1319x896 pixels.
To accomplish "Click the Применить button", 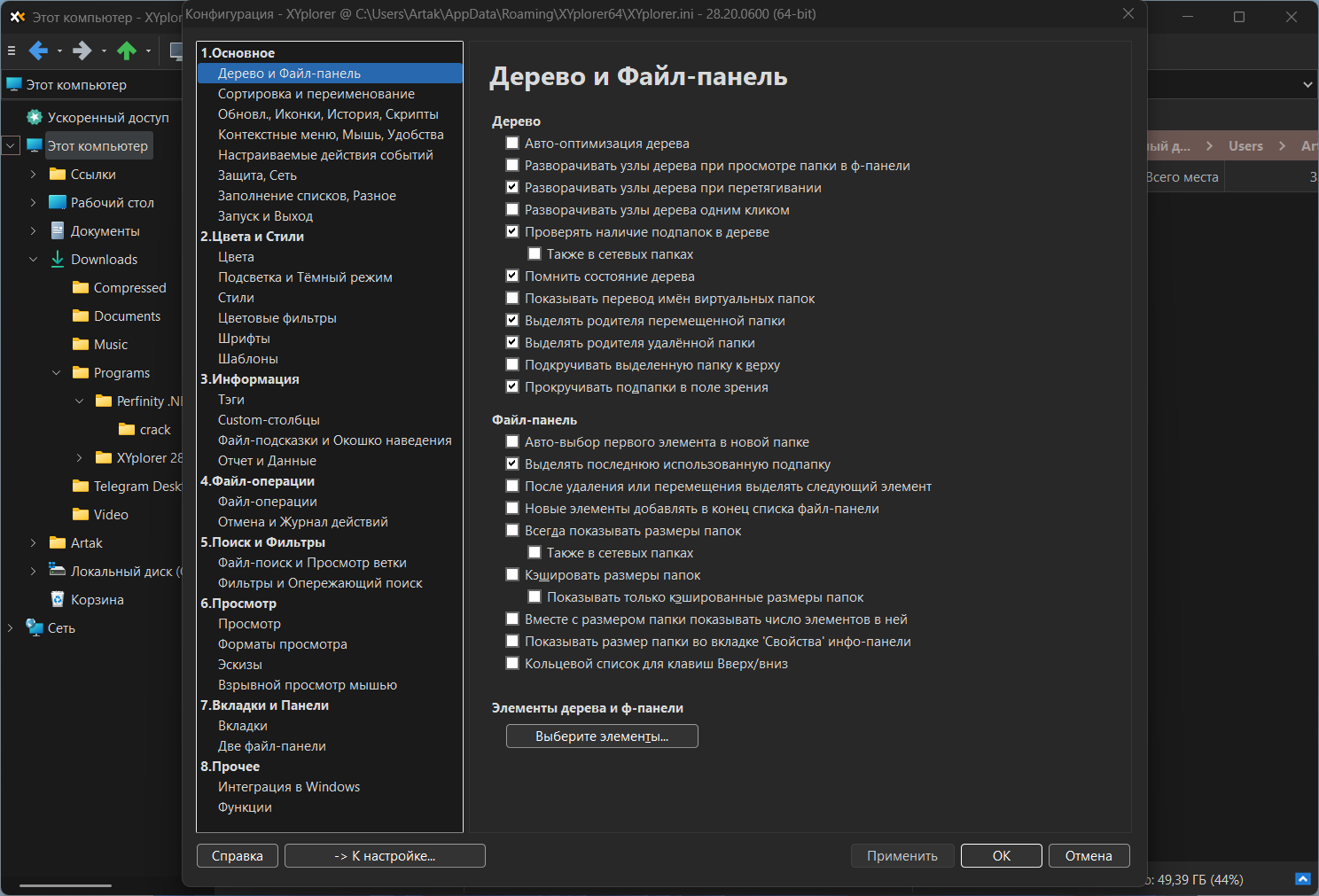I will point(902,855).
